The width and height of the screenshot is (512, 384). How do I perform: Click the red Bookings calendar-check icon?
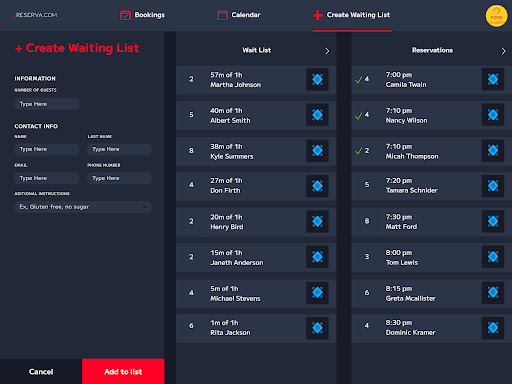click(x=125, y=15)
